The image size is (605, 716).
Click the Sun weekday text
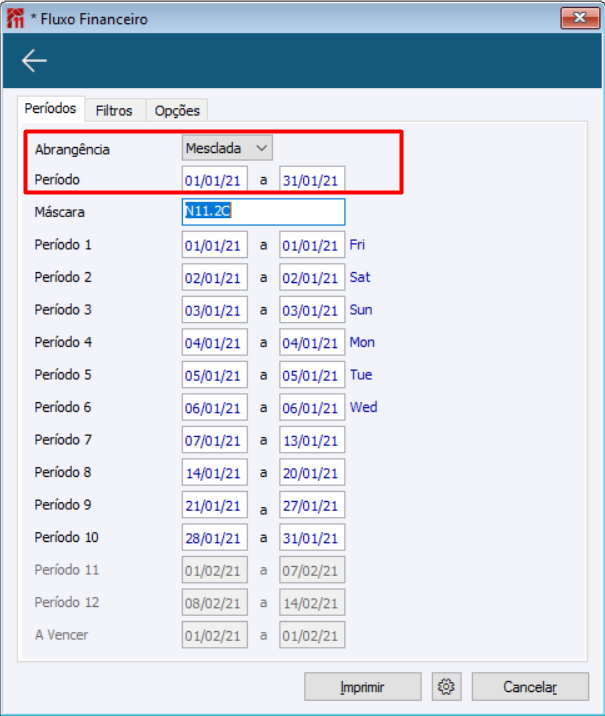tap(361, 310)
